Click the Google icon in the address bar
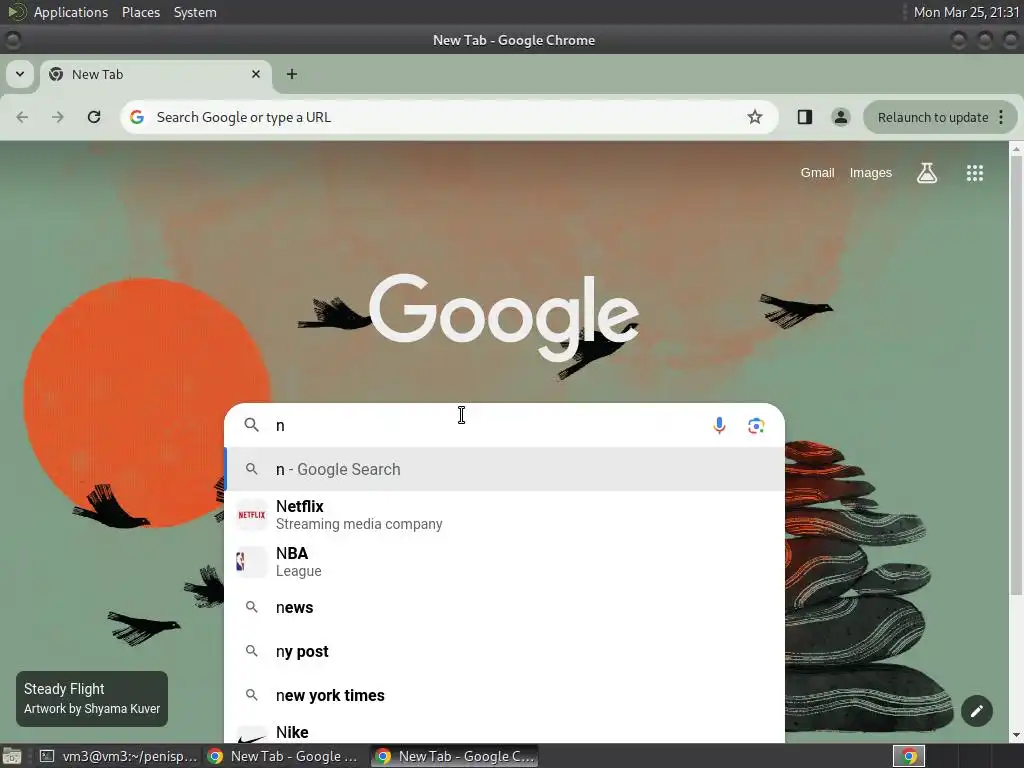The image size is (1024, 768). point(136,118)
